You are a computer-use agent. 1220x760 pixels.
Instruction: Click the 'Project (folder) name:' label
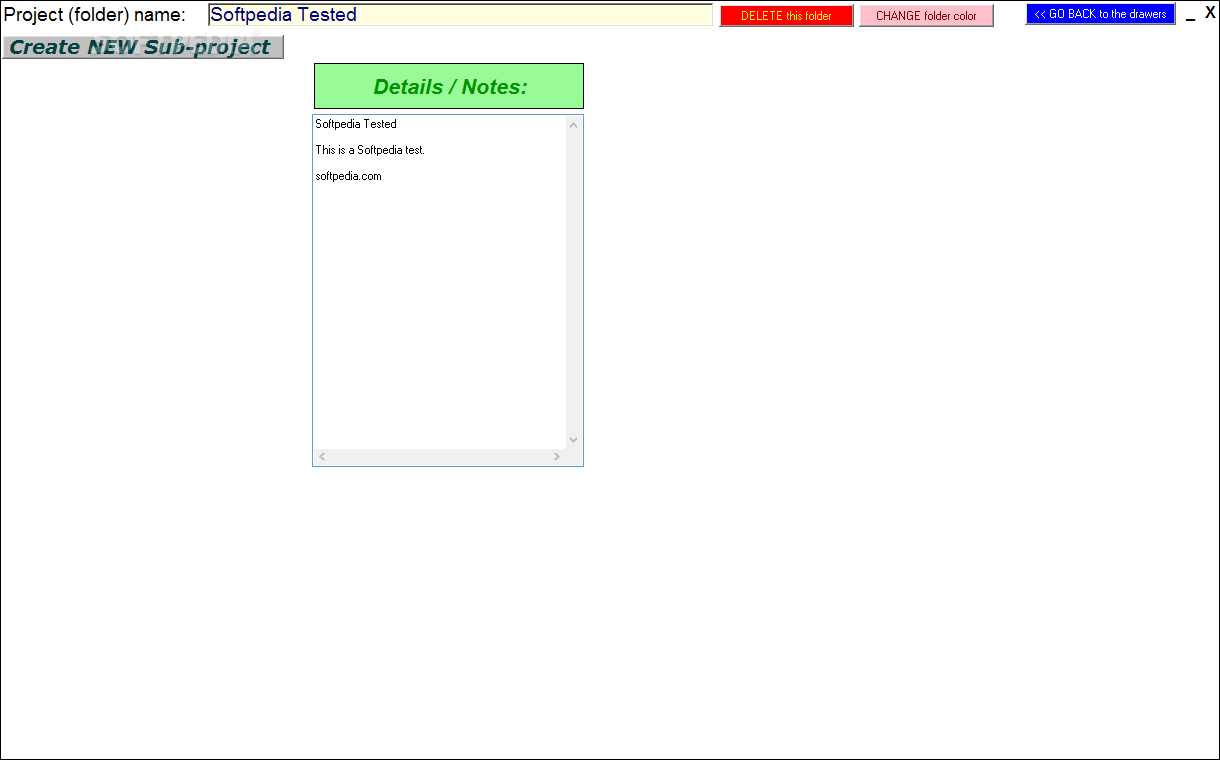[x=95, y=15]
